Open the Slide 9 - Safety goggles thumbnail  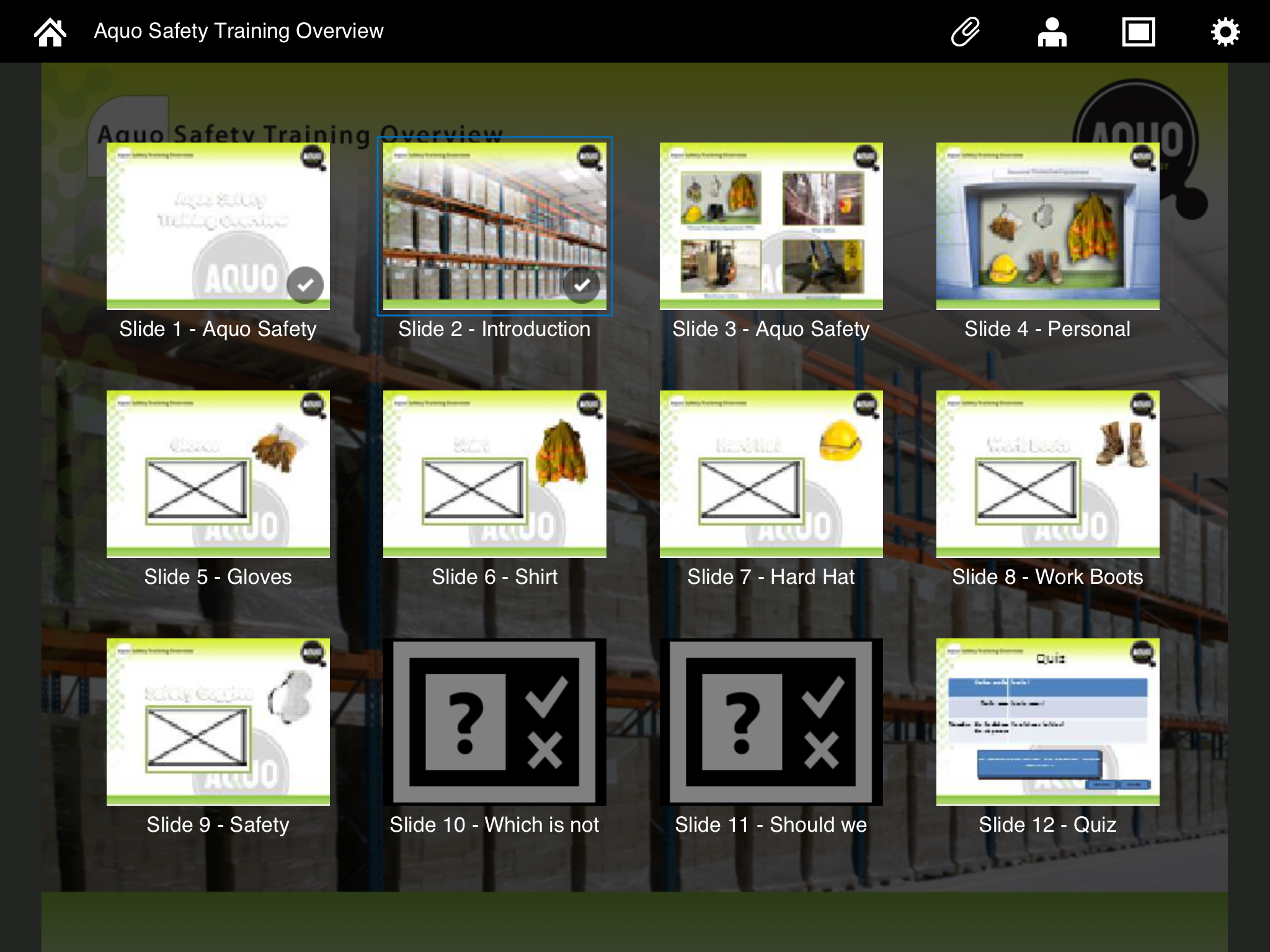coord(218,722)
